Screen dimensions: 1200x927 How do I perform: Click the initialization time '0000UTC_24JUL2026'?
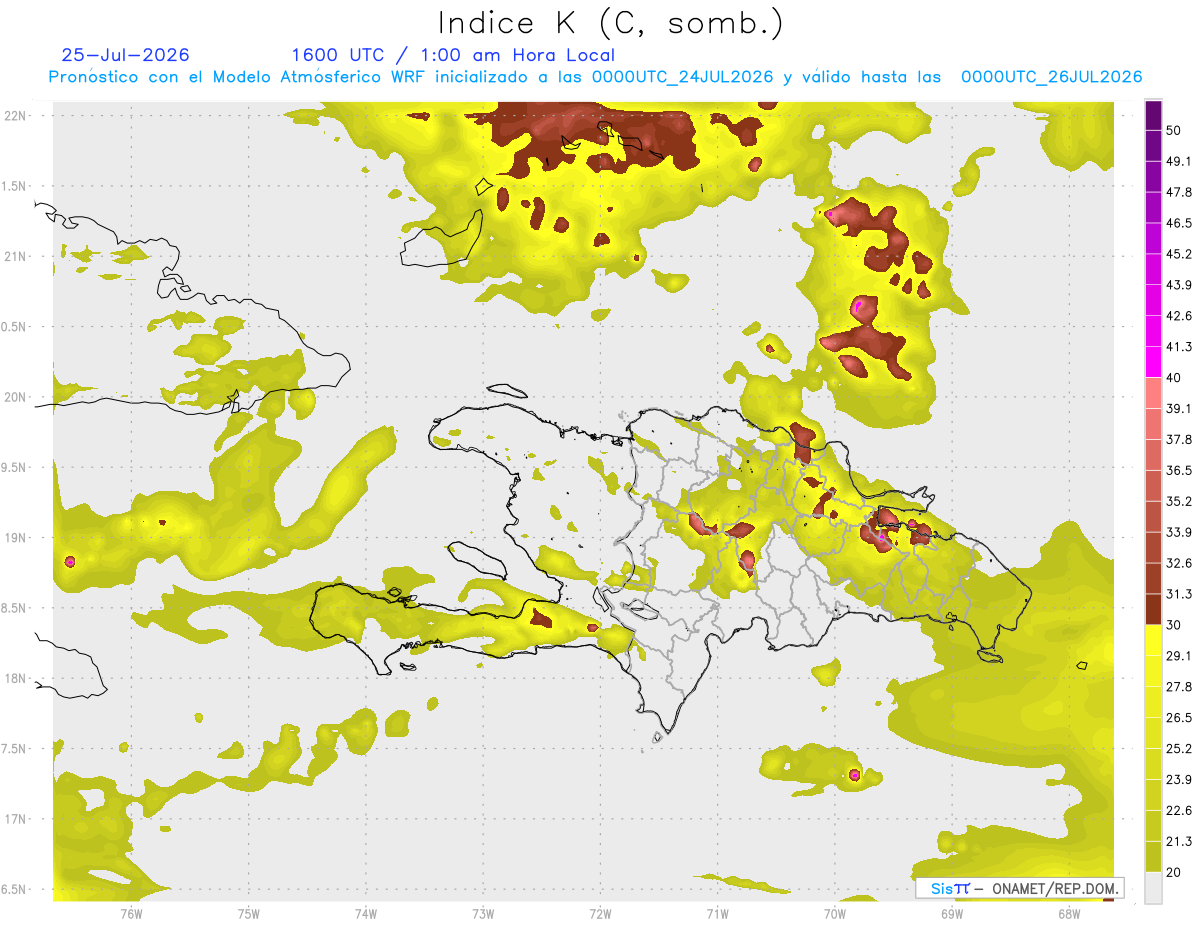[x=684, y=77]
